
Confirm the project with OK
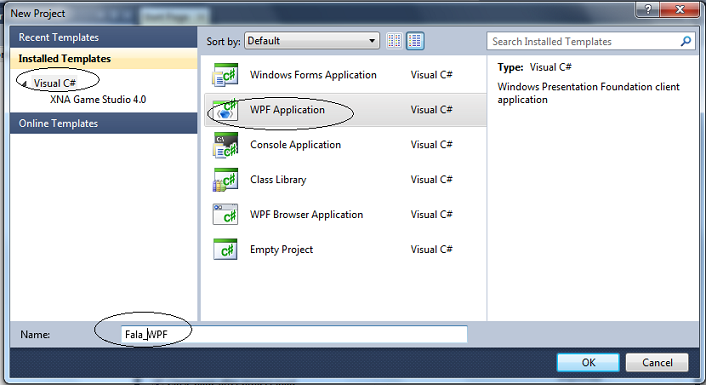[x=588, y=362]
